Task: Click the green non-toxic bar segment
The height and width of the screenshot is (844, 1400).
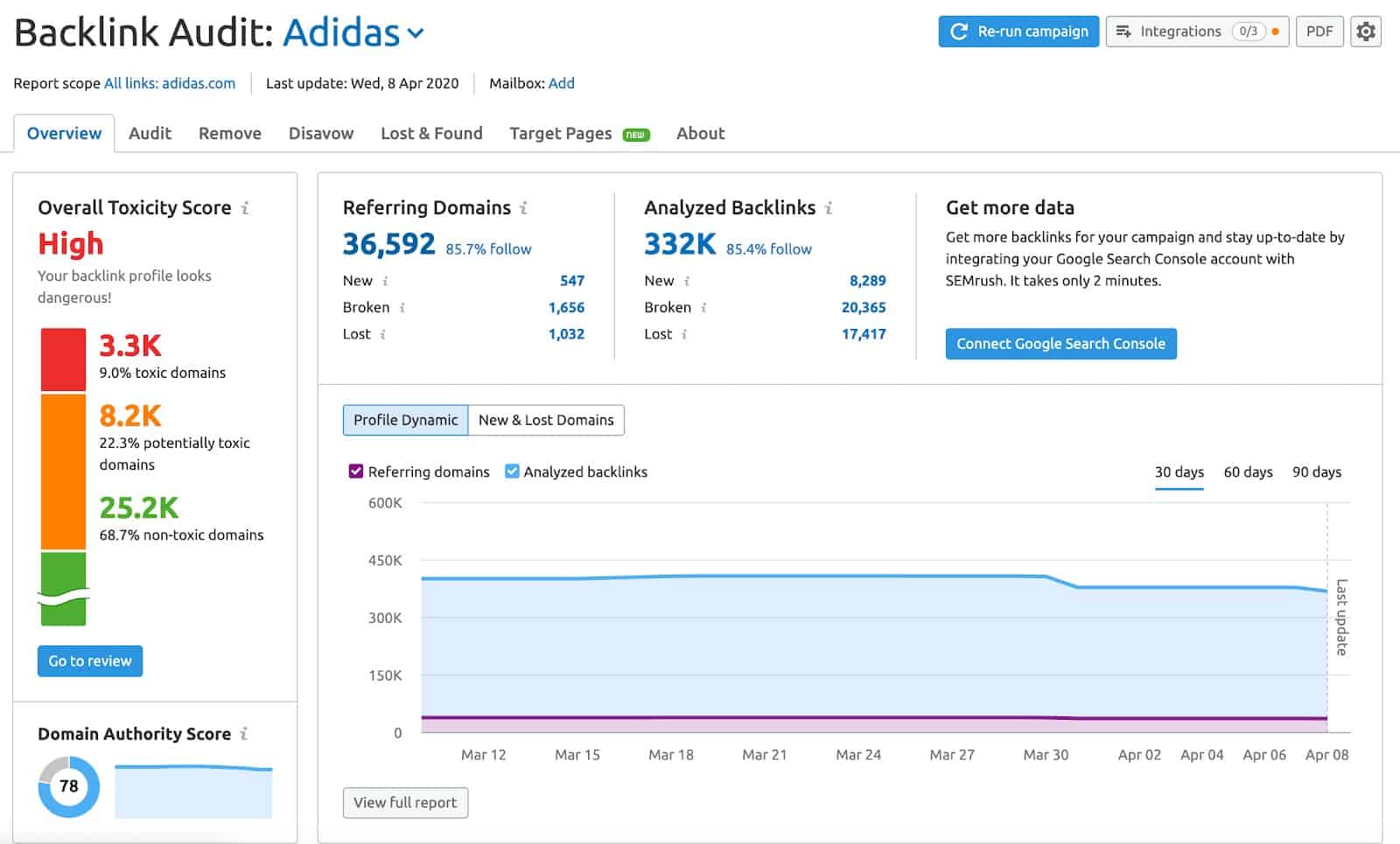Action: point(63,588)
